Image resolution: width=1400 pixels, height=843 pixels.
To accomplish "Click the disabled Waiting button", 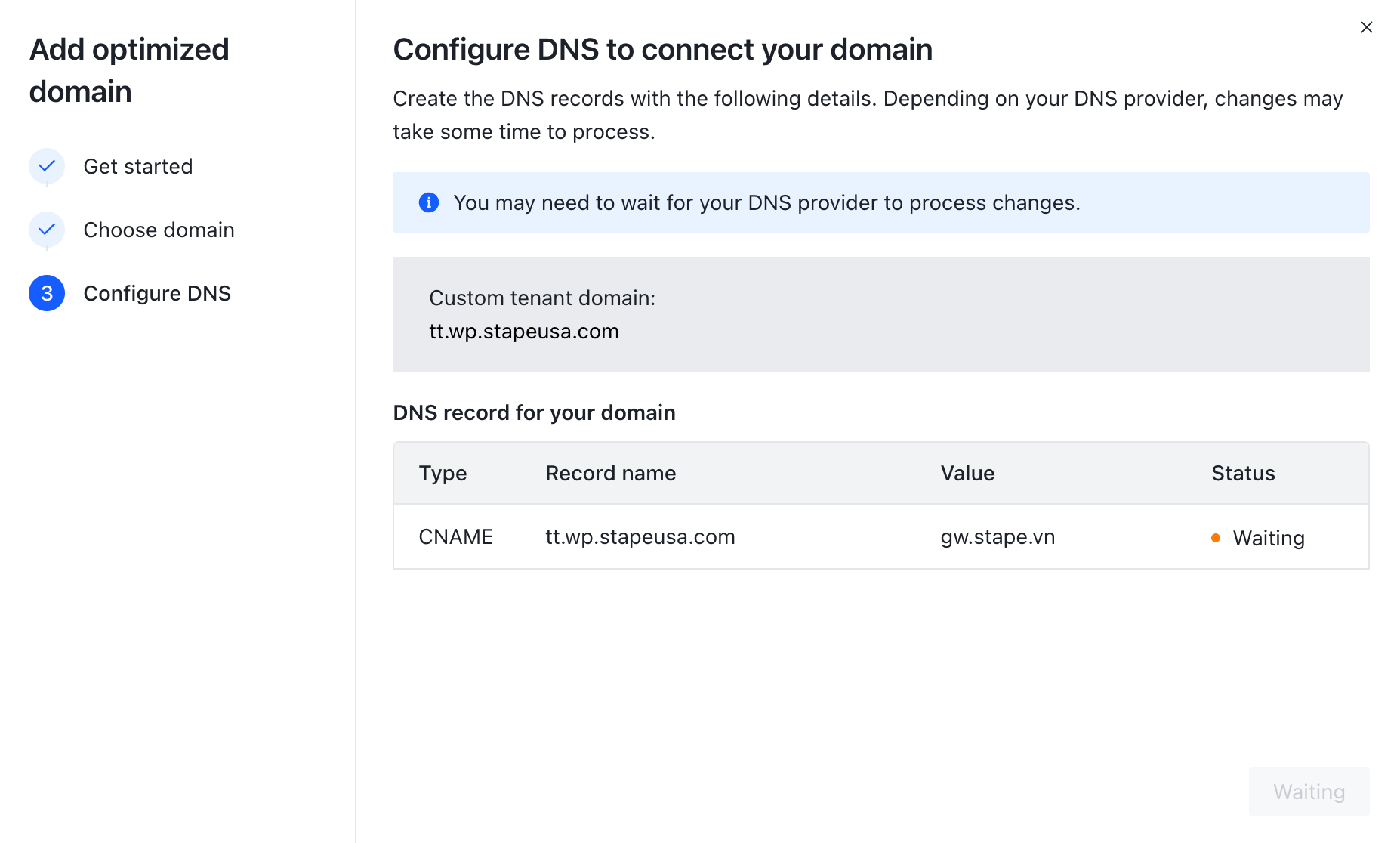I will tap(1309, 792).
